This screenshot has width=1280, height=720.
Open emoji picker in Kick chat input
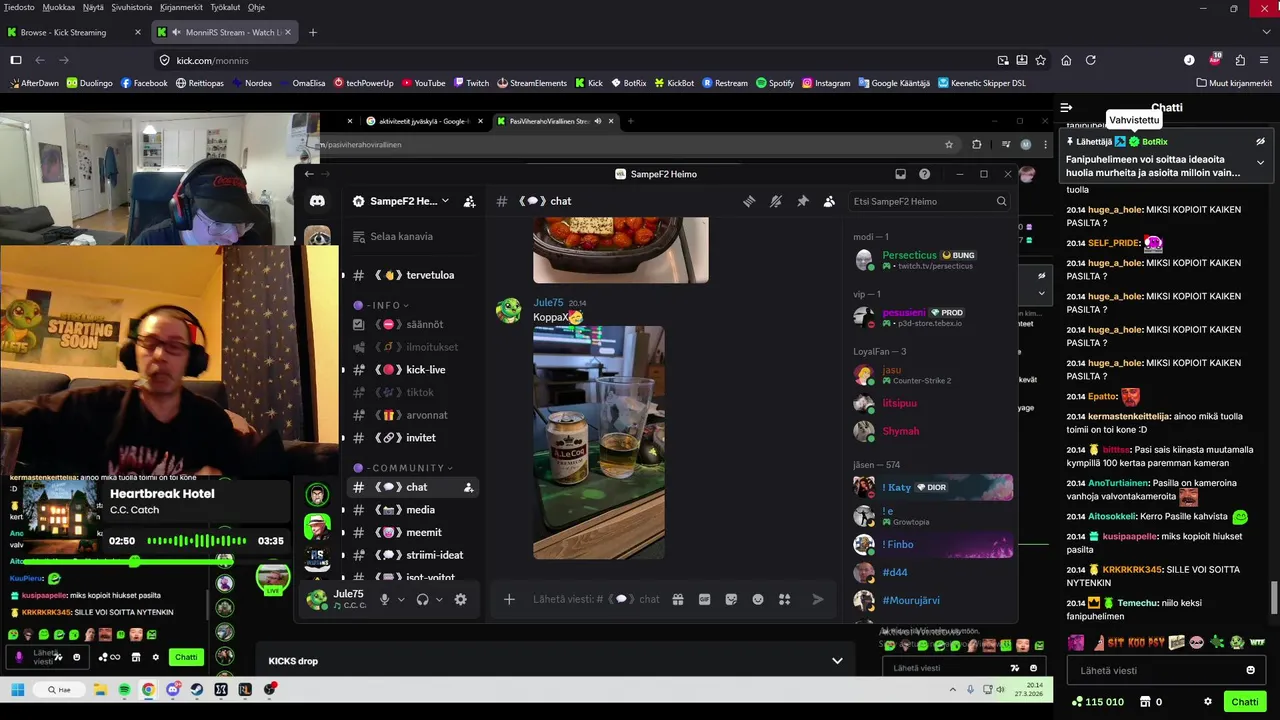(1250, 670)
